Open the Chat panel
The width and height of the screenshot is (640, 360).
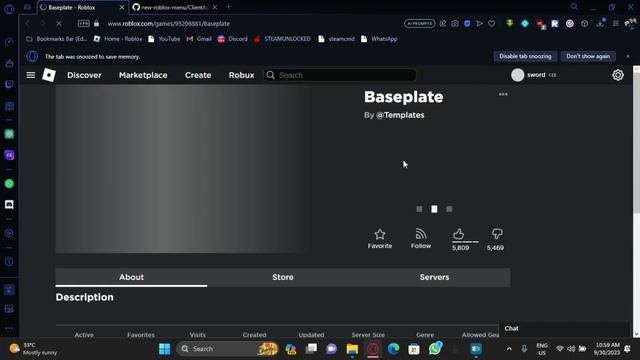[564, 329]
